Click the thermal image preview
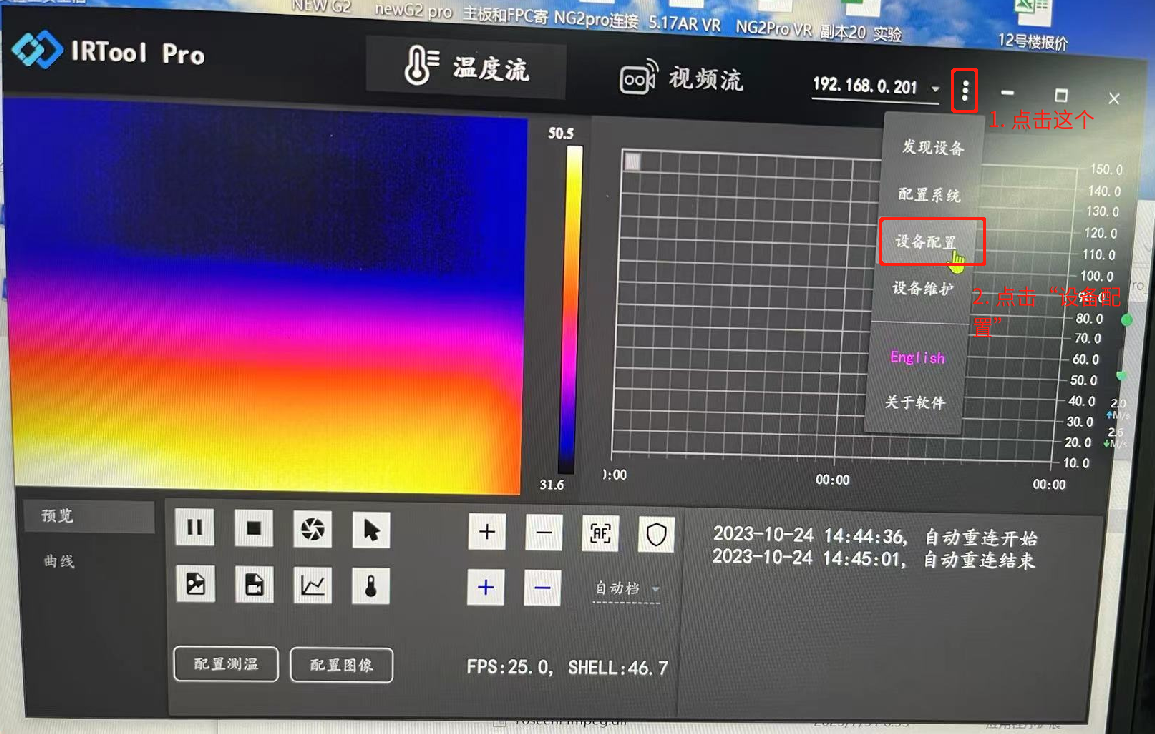This screenshot has height=734, width=1155. 267,296
